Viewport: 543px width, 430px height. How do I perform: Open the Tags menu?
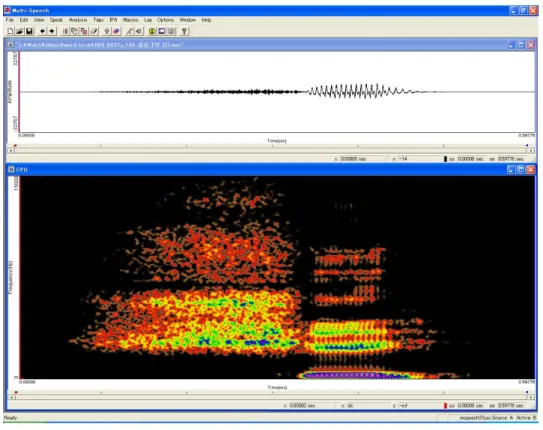coord(98,20)
